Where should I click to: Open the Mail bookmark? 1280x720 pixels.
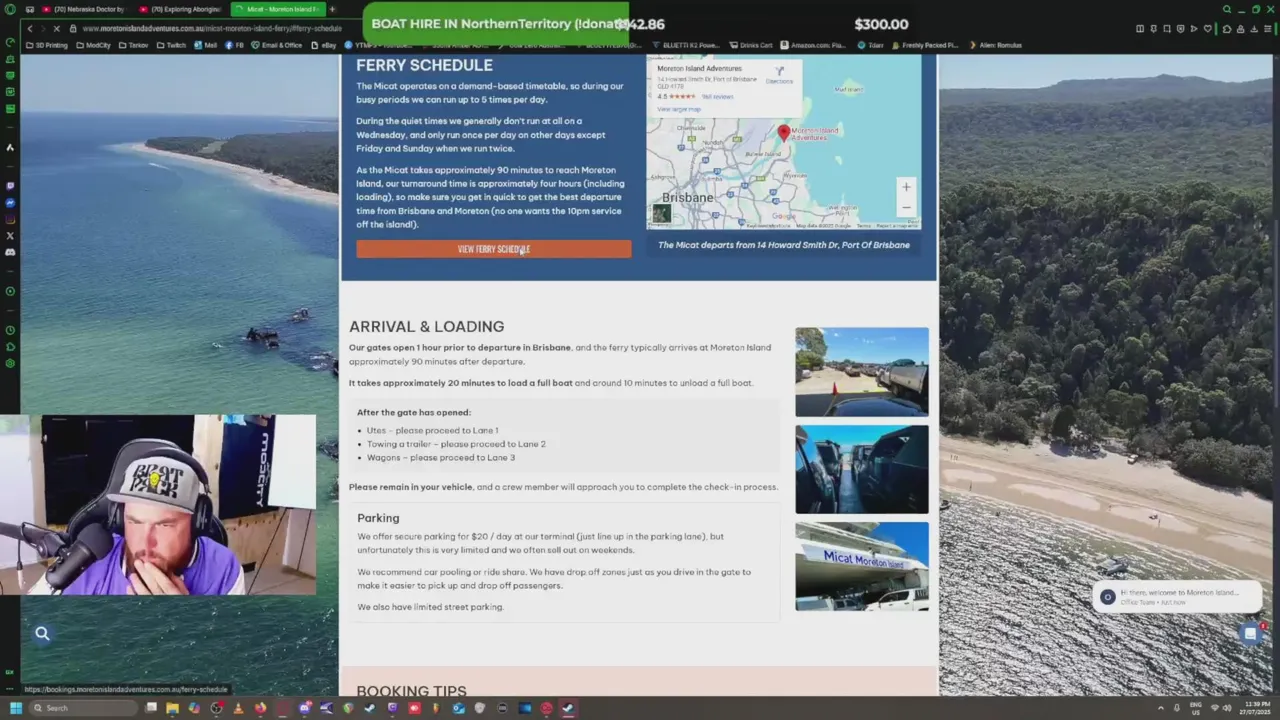[x=206, y=45]
